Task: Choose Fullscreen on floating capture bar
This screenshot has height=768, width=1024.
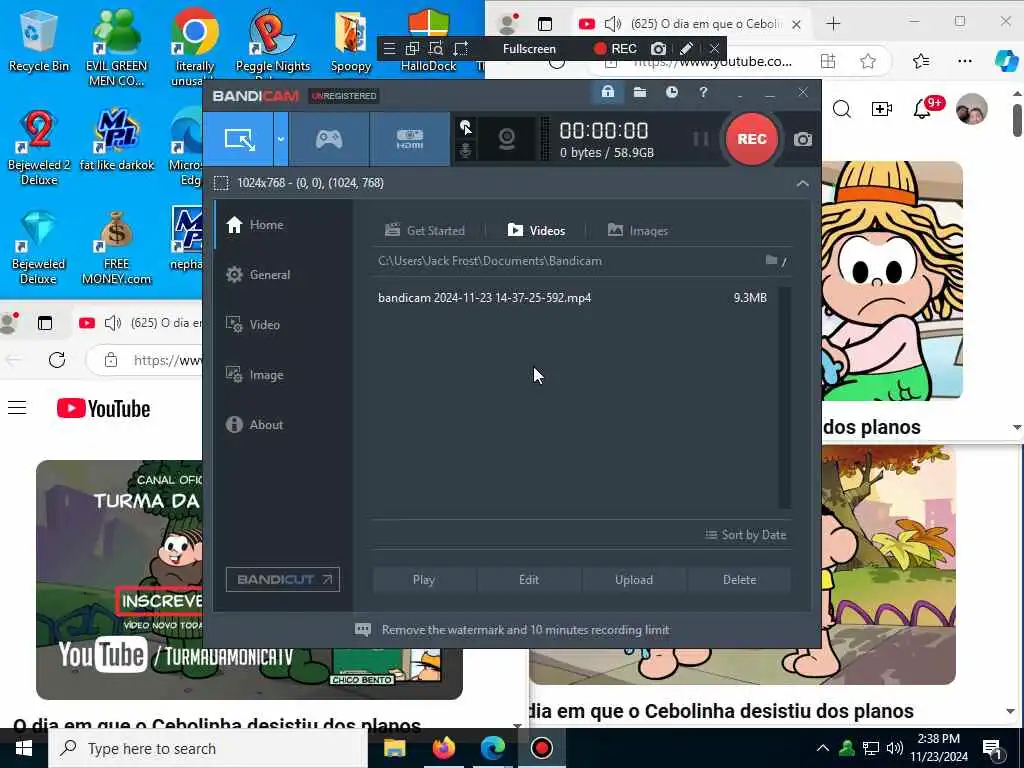Action: 529,49
